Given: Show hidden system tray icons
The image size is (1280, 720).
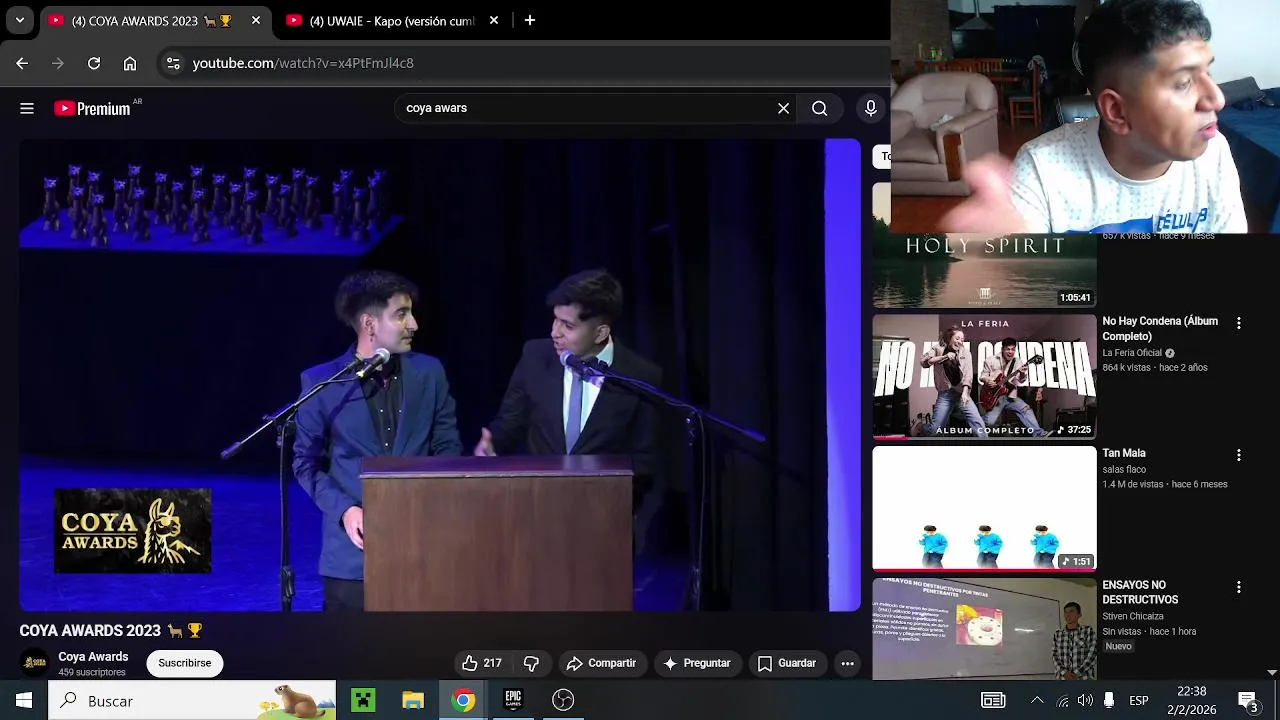Looking at the screenshot, I should point(1037,700).
